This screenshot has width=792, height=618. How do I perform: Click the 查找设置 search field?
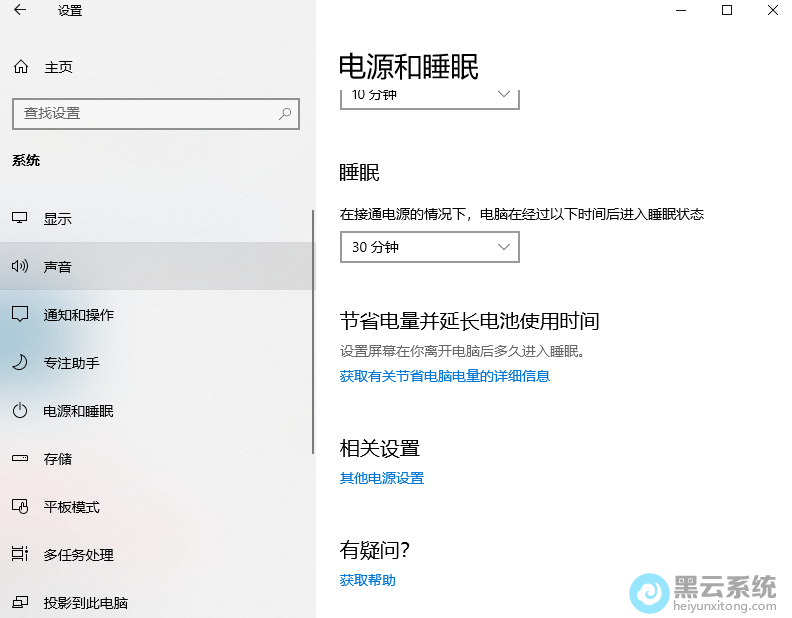[x=145, y=114]
